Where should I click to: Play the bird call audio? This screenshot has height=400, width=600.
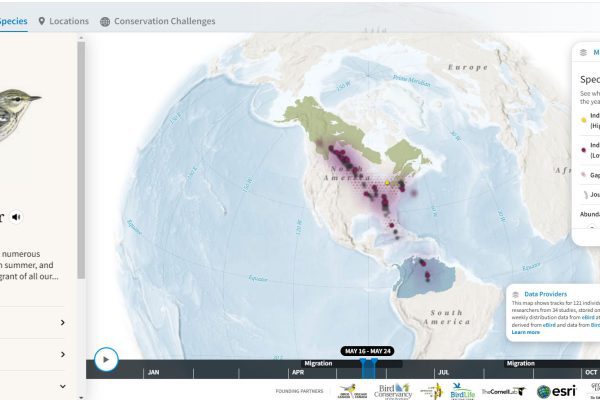[17, 217]
